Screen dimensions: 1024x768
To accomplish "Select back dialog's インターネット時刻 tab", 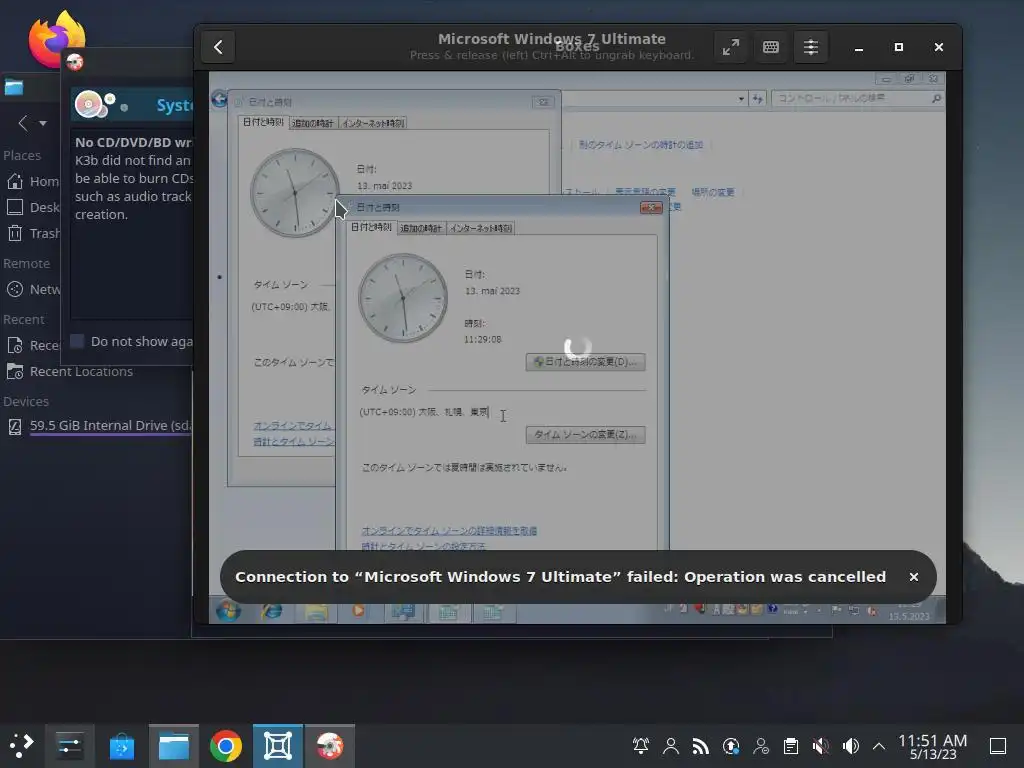I will pos(373,123).
